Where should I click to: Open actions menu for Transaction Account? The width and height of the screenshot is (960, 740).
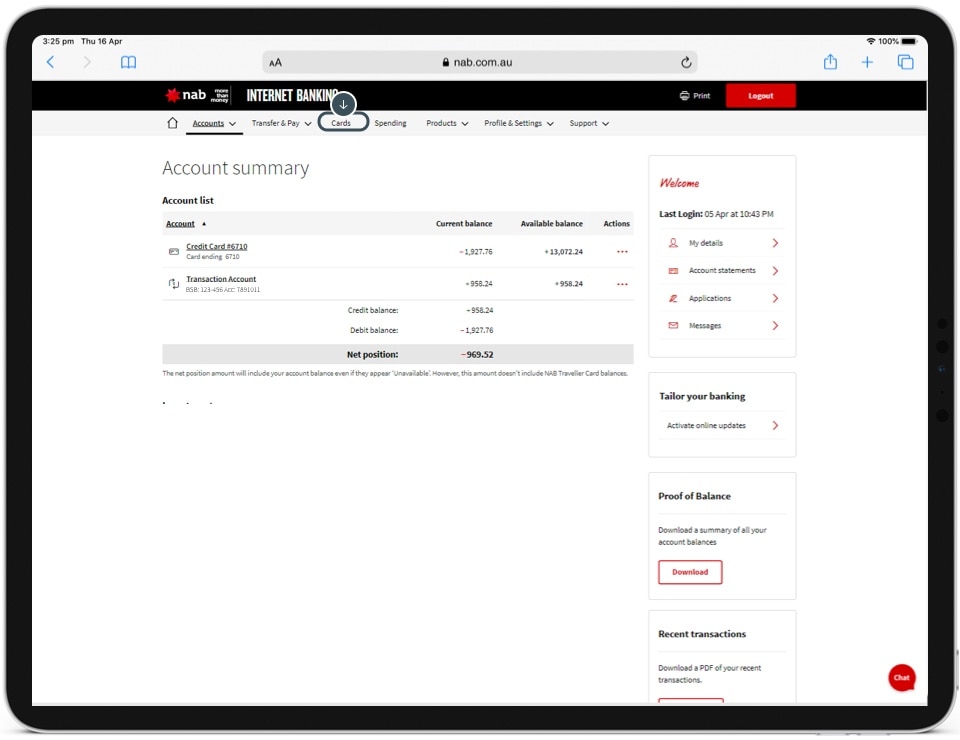click(x=622, y=284)
